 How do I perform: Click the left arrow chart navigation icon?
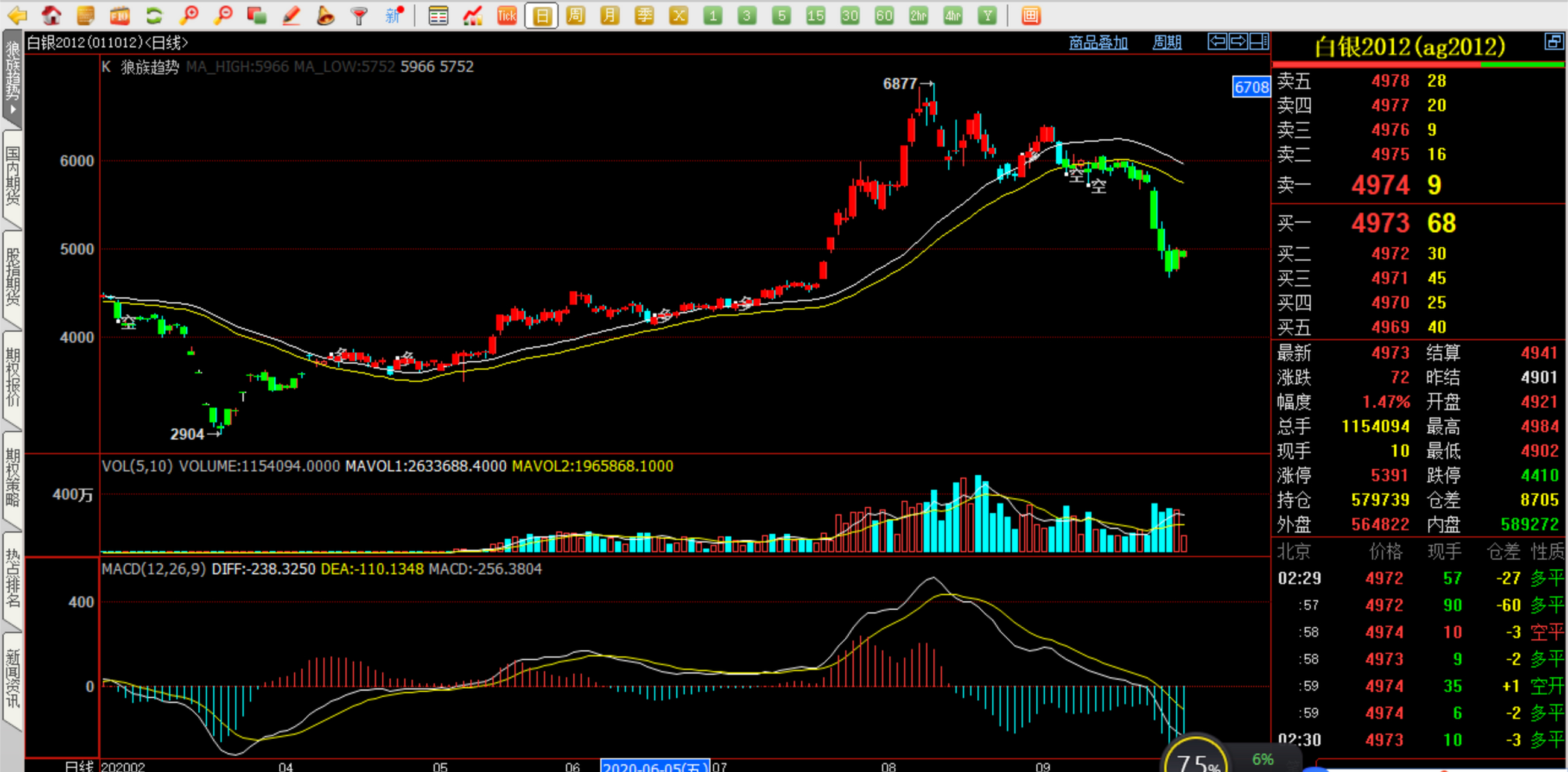pos(1217,42)
